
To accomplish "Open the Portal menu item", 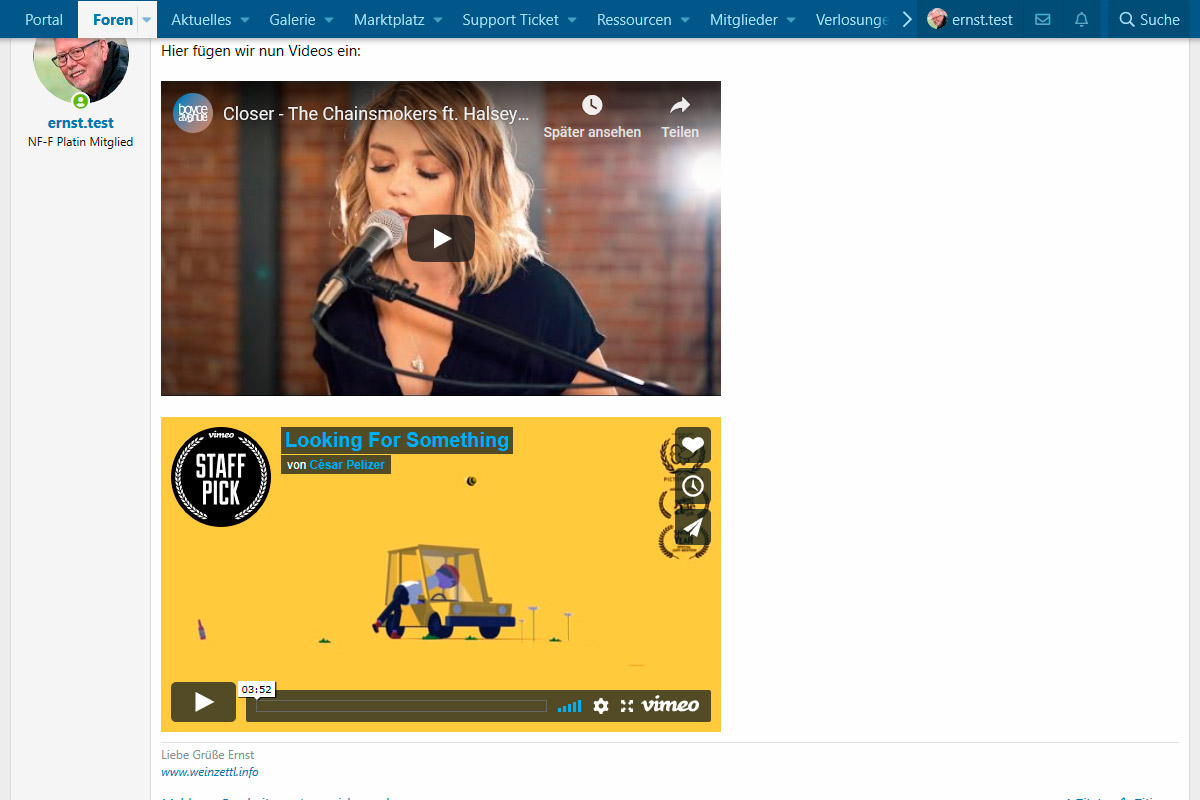I will coord(44,19).
